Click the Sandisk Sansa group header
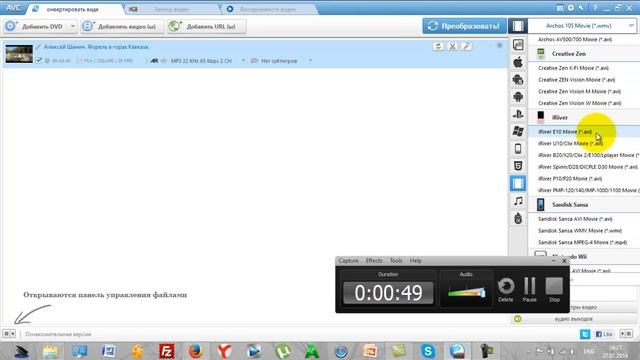This screenshot has height=360, width=640. coord(584,204)
